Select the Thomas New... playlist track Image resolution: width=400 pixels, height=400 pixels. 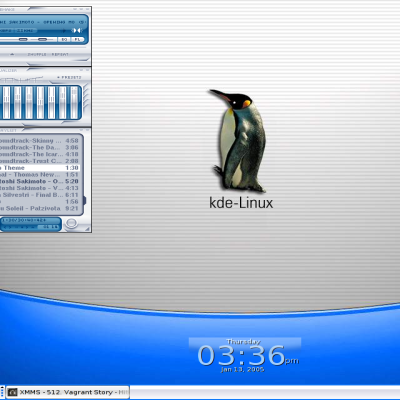point(39,175)
